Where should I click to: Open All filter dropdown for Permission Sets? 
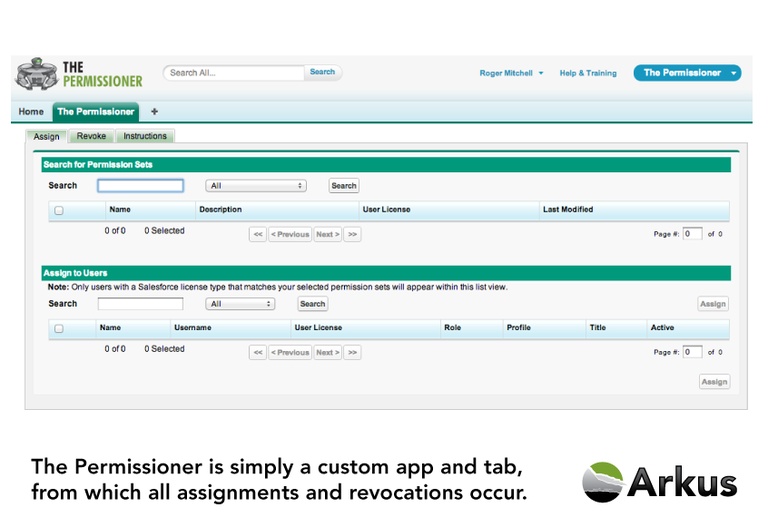(x=256, y=186)
